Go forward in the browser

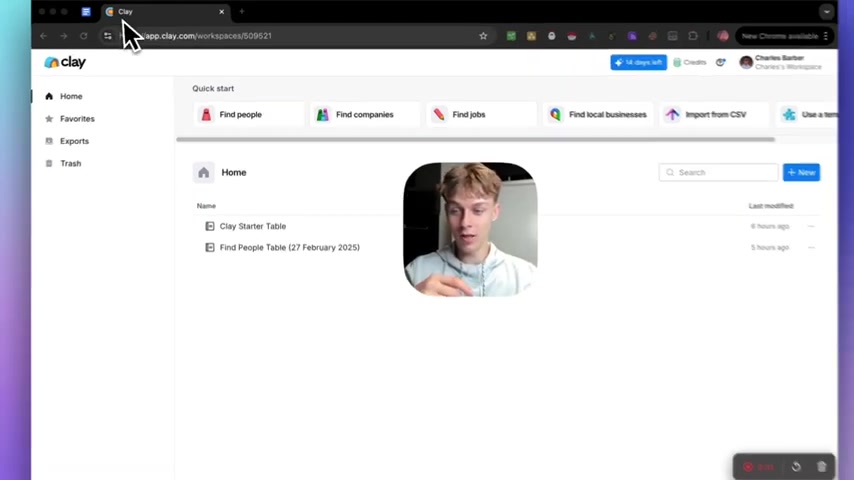point(64,36)
